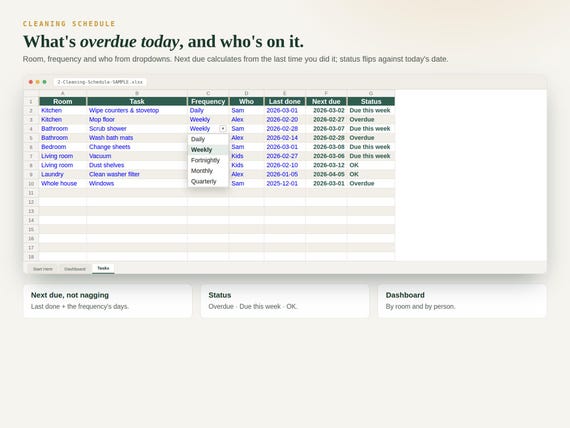Click the next due date 2026-03-12

[x=326, y=165]
